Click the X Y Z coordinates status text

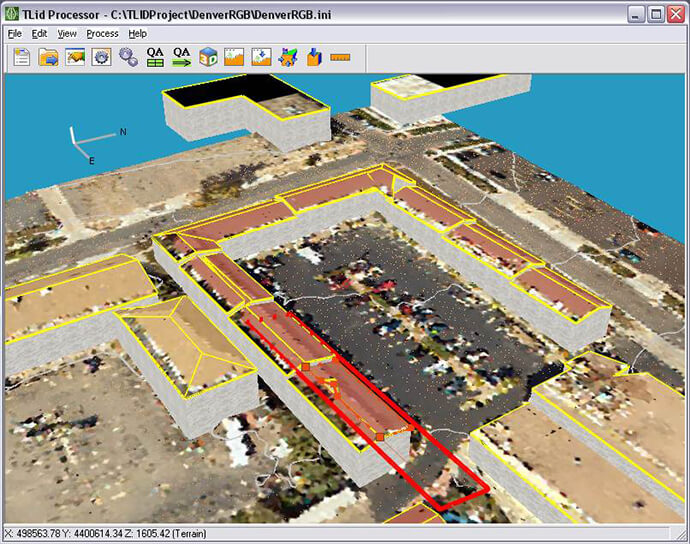(106, 534)
